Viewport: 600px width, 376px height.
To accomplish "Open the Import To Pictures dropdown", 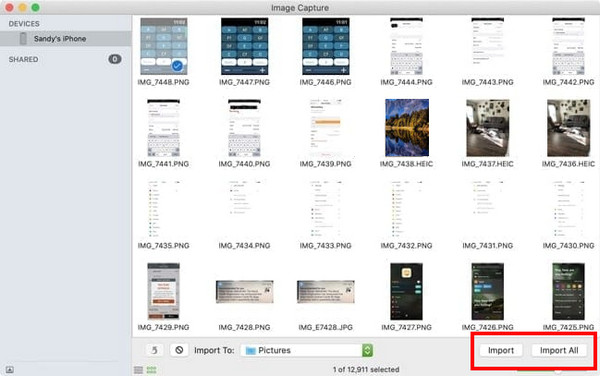I will (307, 350).
